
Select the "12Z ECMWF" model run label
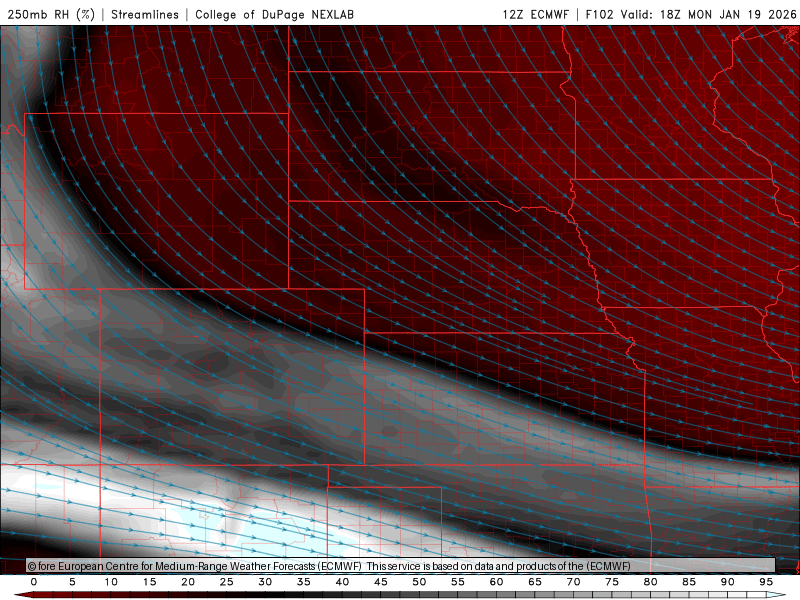[535, 14]
